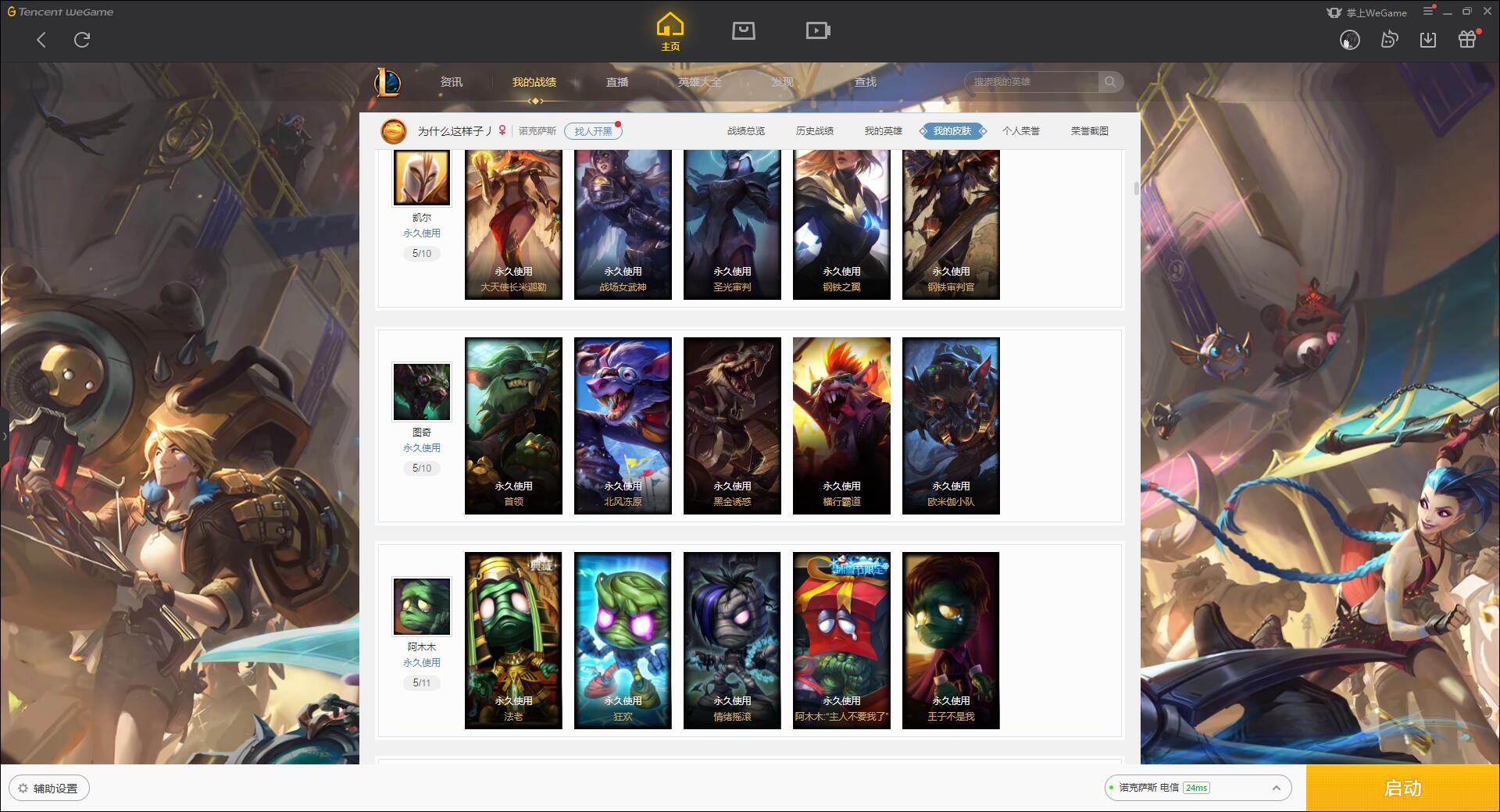Click the search magnifier button

1110,82
